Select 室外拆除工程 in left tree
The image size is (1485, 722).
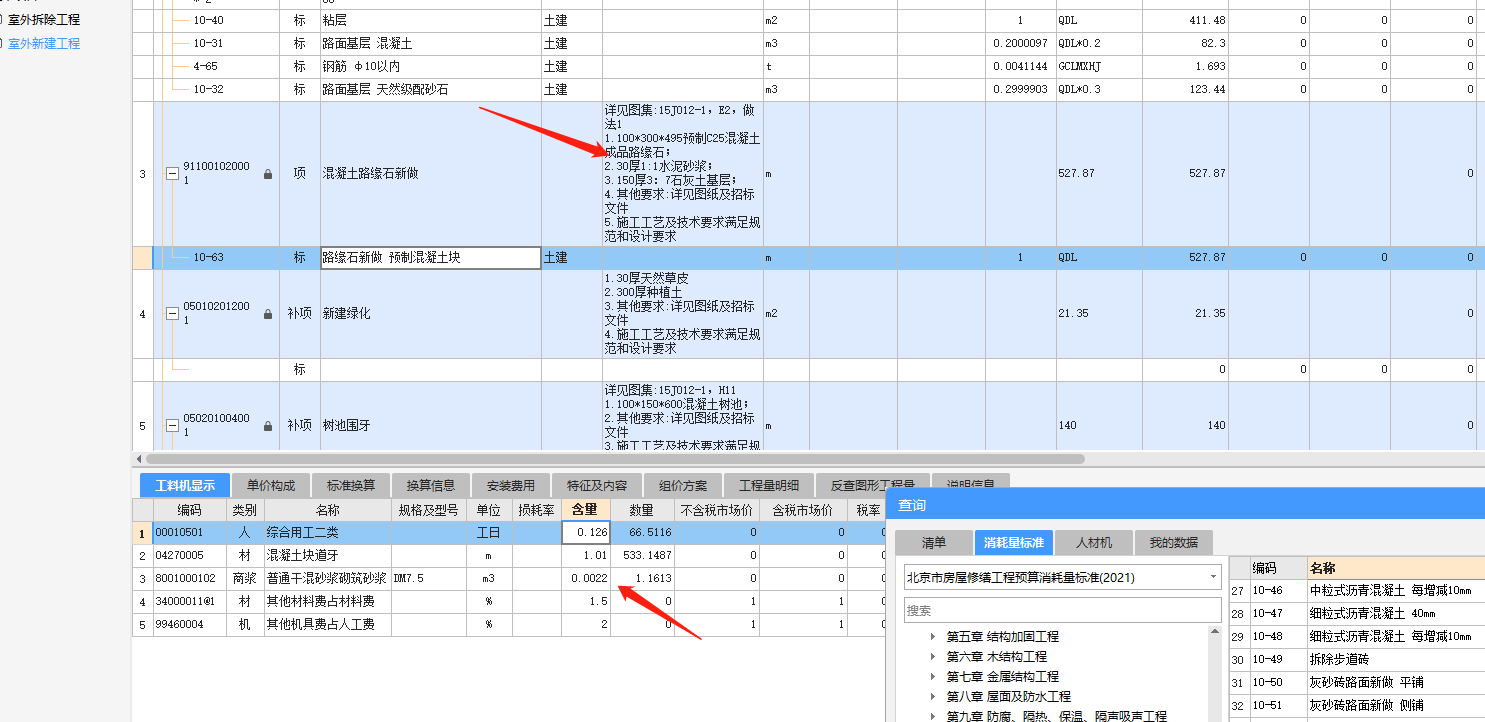(43, 20)
